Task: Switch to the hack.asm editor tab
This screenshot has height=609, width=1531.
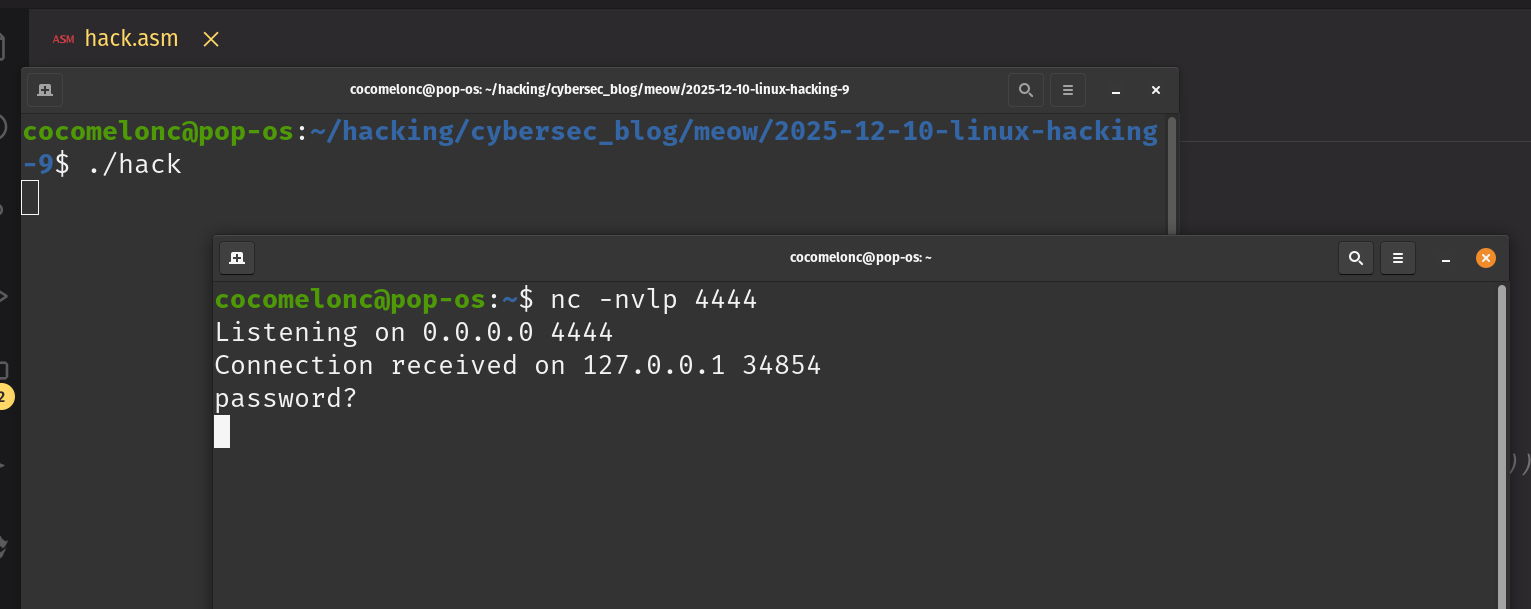Action: click(x=131, y=39)
